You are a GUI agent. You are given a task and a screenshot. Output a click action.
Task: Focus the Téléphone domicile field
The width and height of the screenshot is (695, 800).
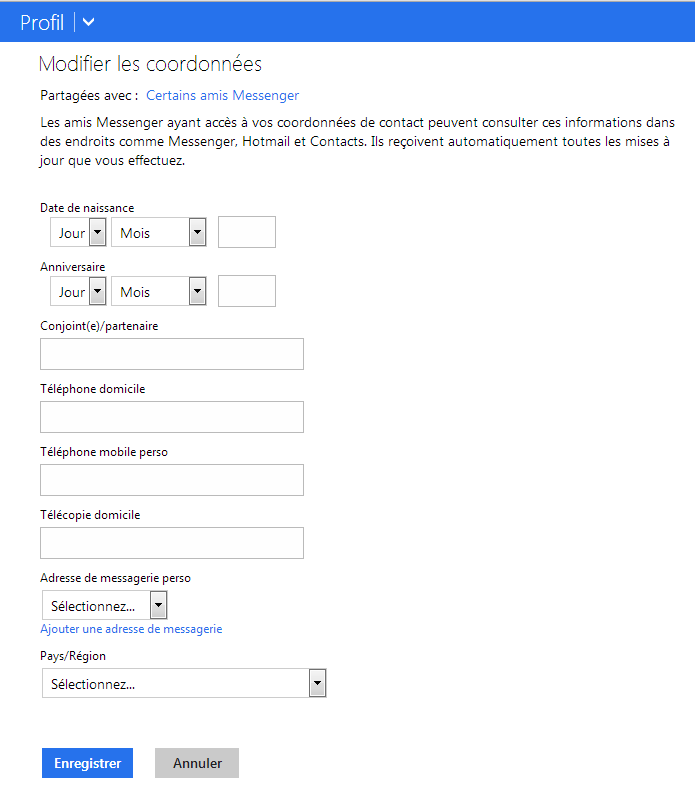click(172, 417)
